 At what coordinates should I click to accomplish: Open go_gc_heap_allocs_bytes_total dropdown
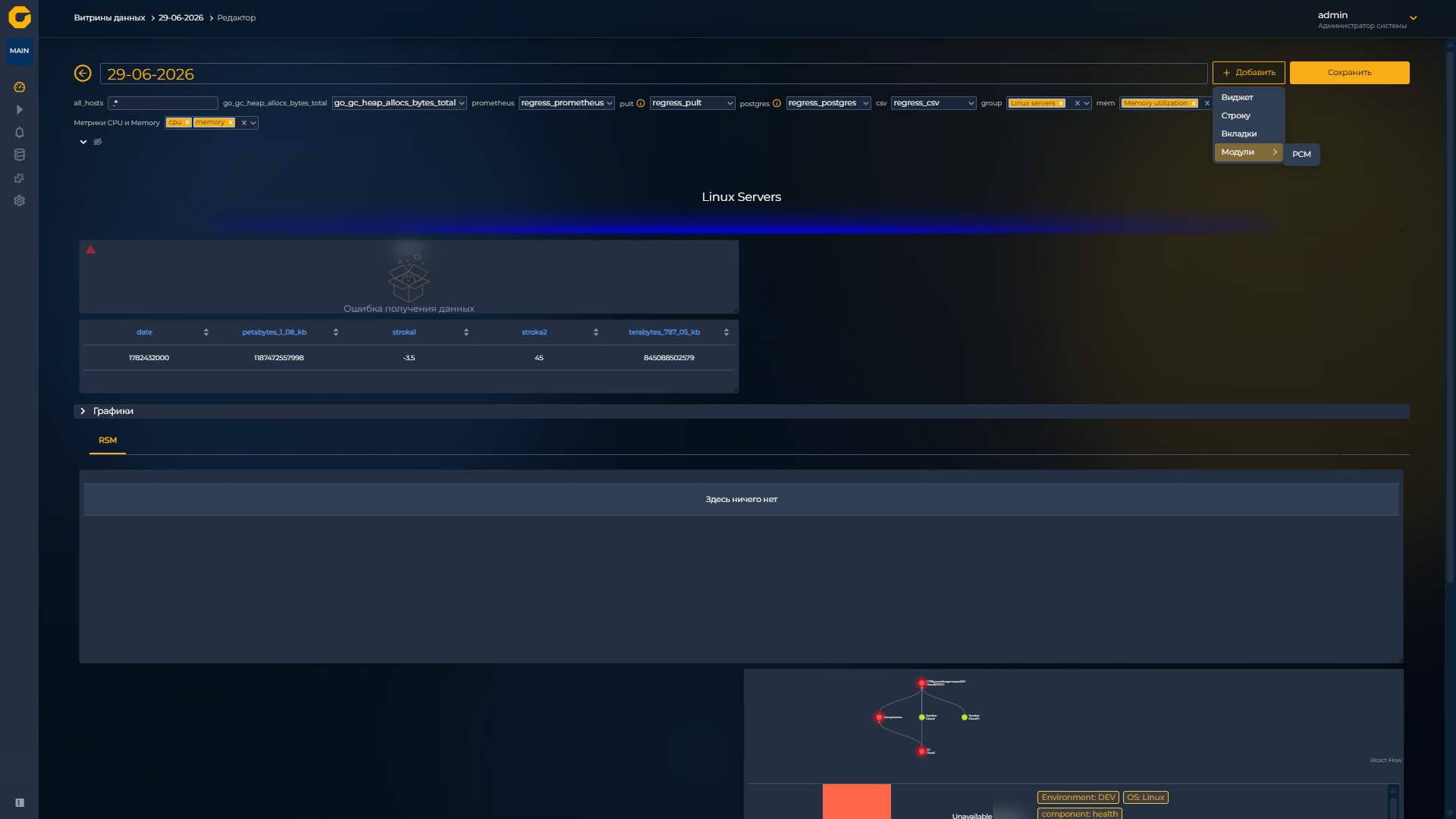pos(399,103)
